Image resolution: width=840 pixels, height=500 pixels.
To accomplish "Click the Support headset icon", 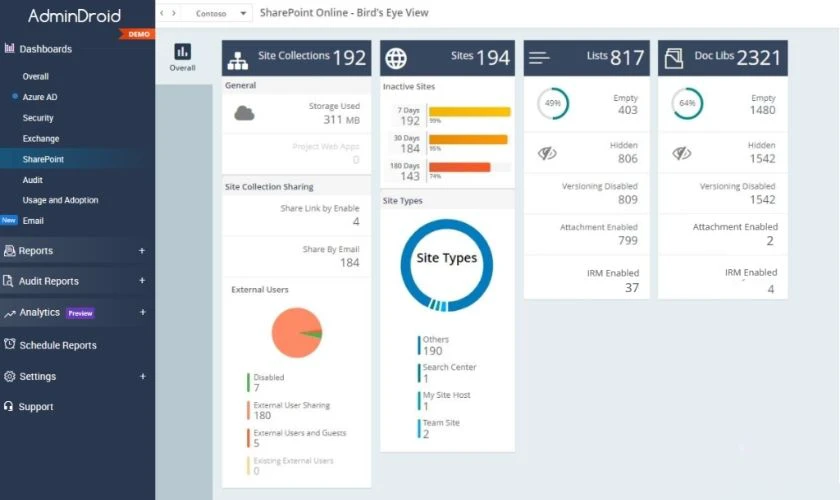I will point(9,406).
